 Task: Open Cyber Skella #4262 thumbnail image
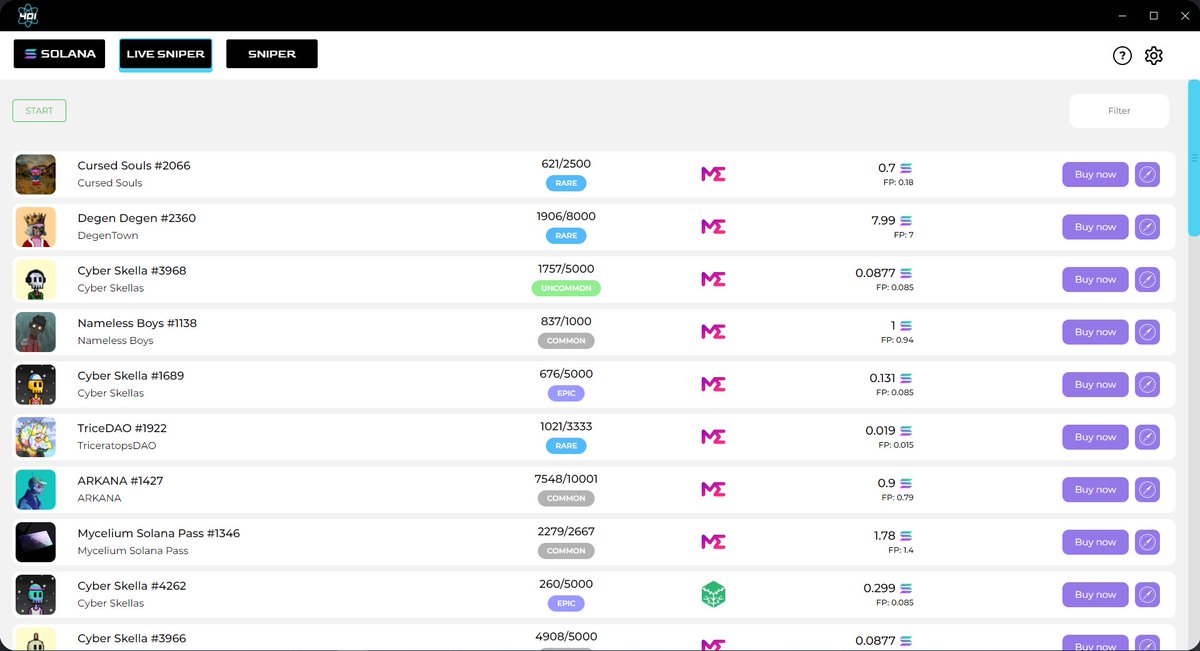click(x=35, y=594)
